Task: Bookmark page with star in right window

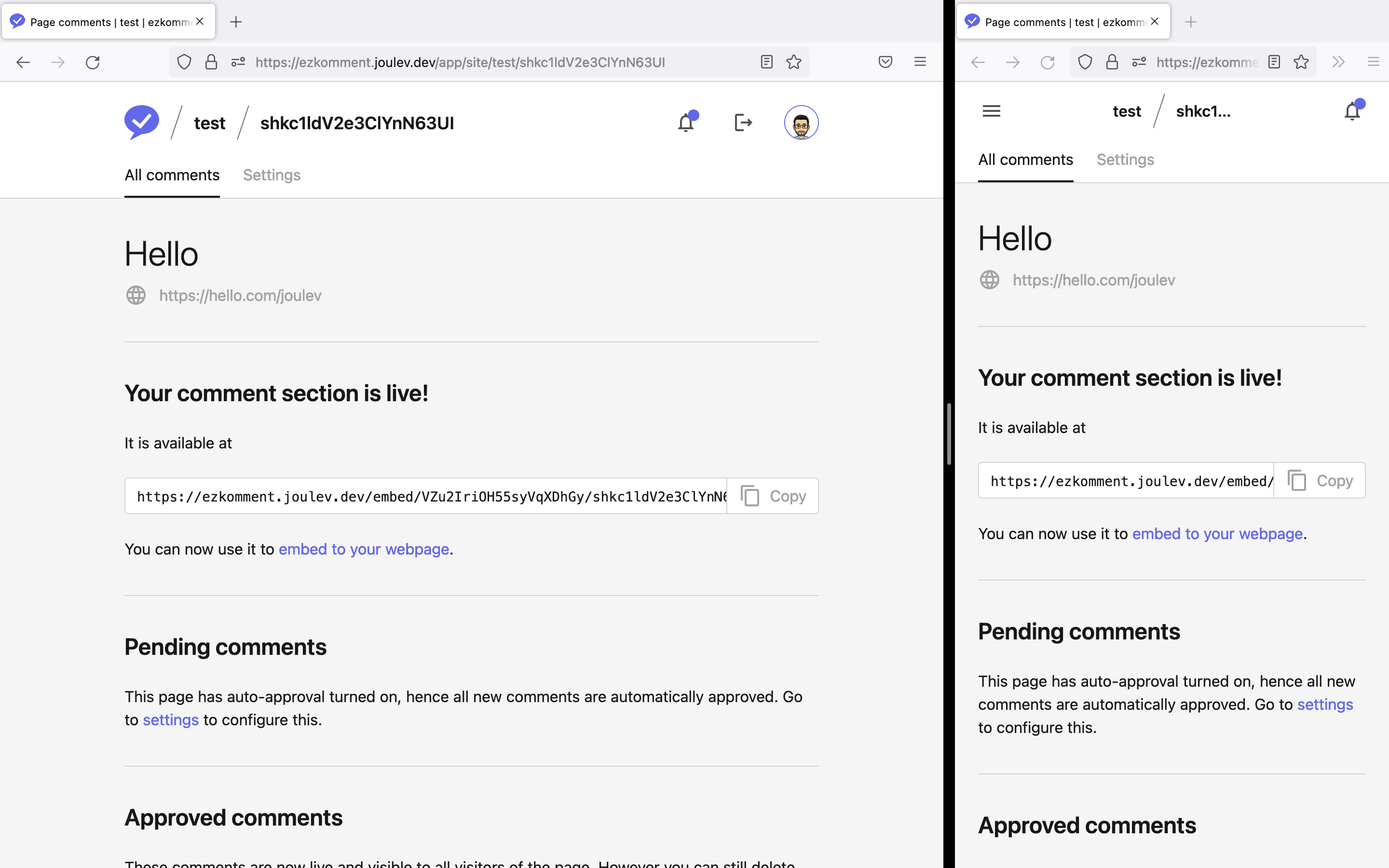Action: [x=1301, y=62]
